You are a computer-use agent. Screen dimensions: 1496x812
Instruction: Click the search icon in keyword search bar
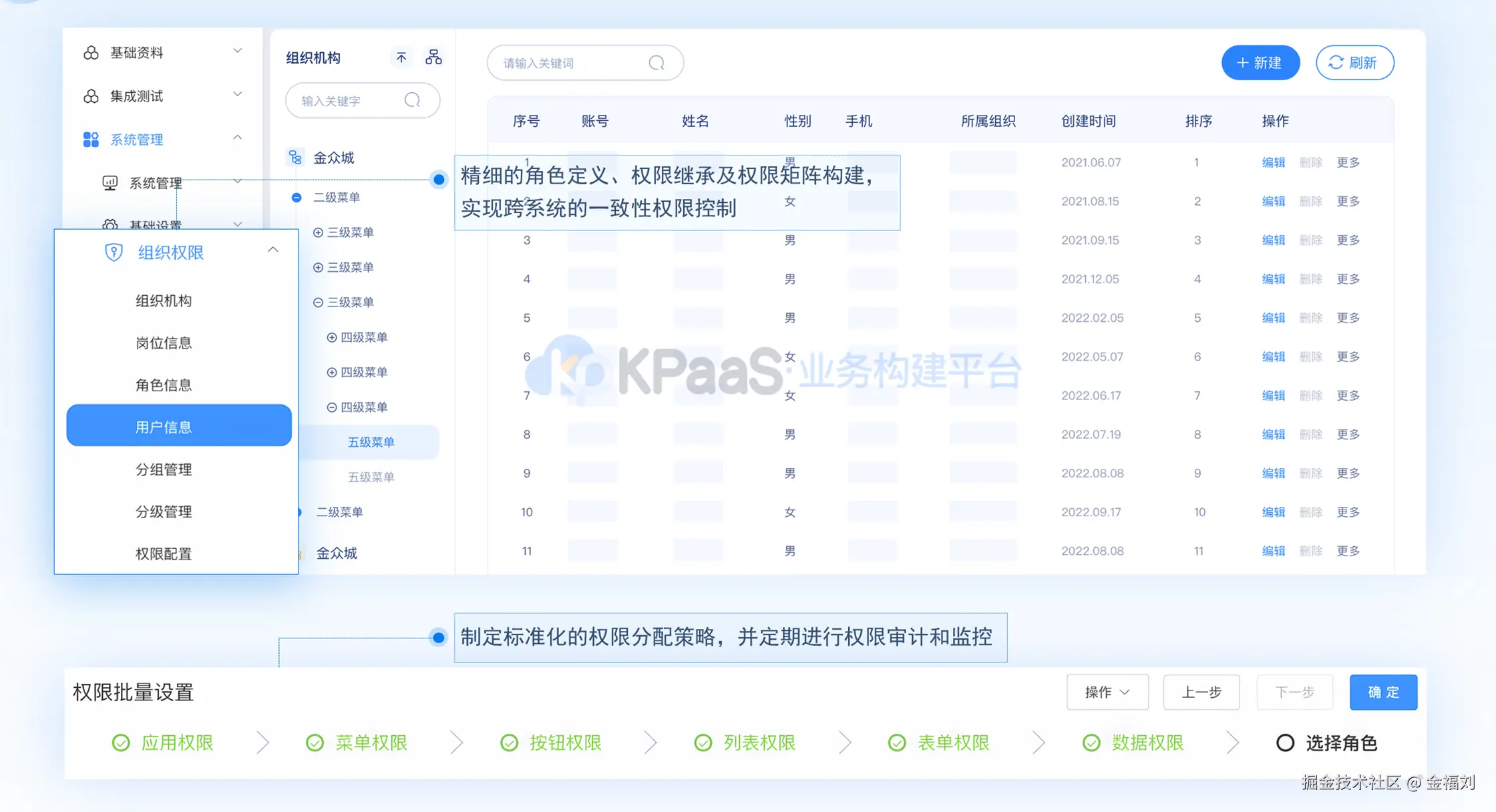pos(657,63)
